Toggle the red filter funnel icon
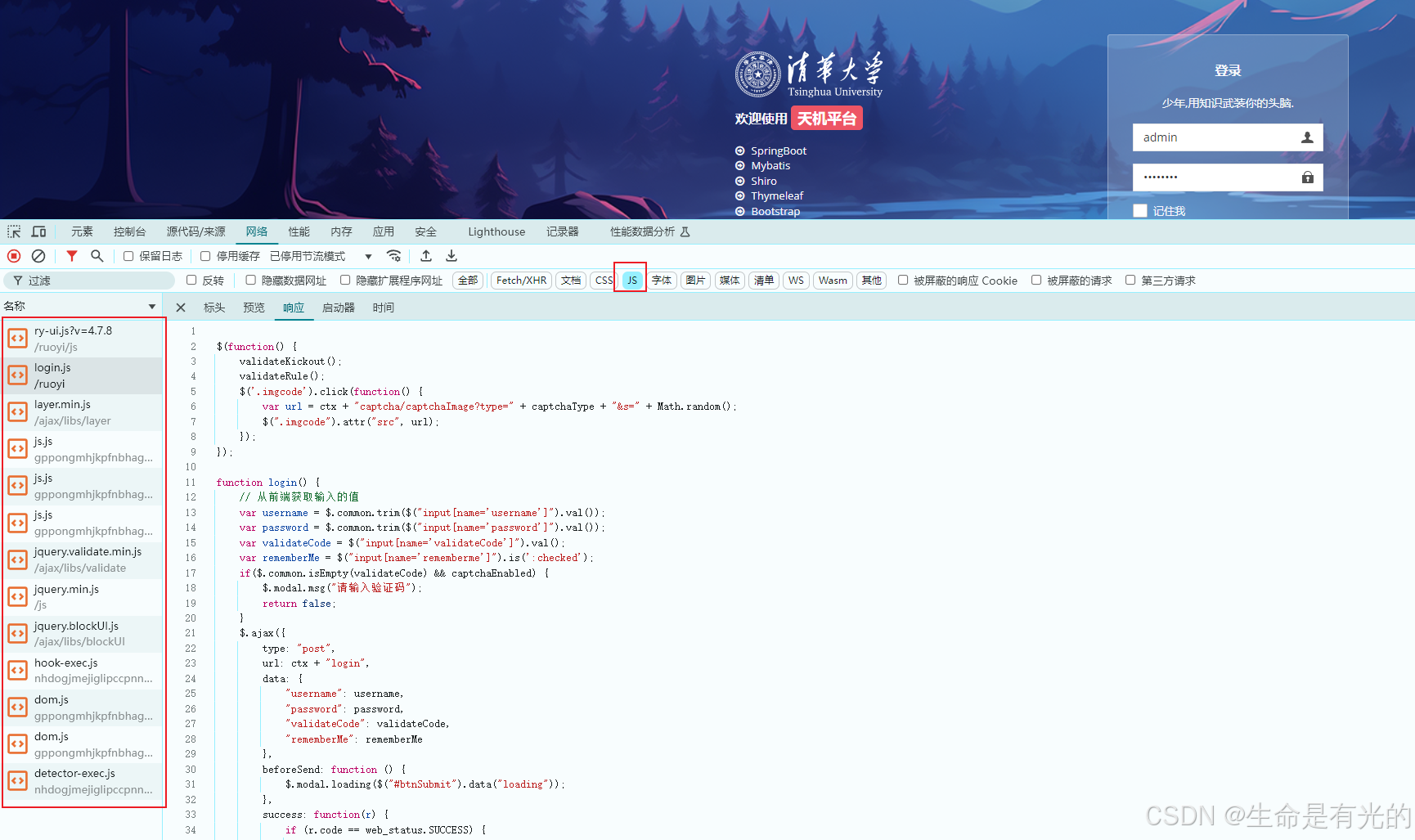The height and width of the screenshot is (840, 1415). 72,256
